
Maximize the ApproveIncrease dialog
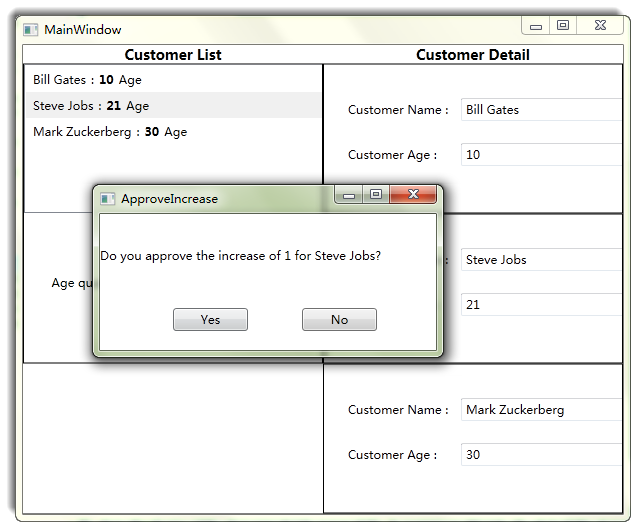coord(376,194)
